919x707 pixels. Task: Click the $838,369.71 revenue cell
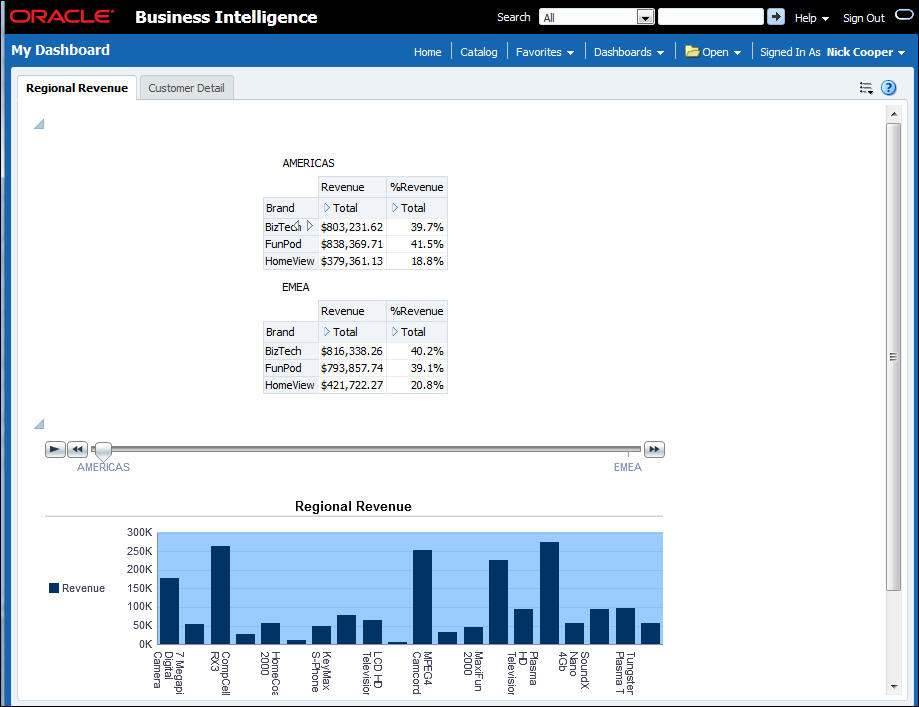(x=352, y=244)
